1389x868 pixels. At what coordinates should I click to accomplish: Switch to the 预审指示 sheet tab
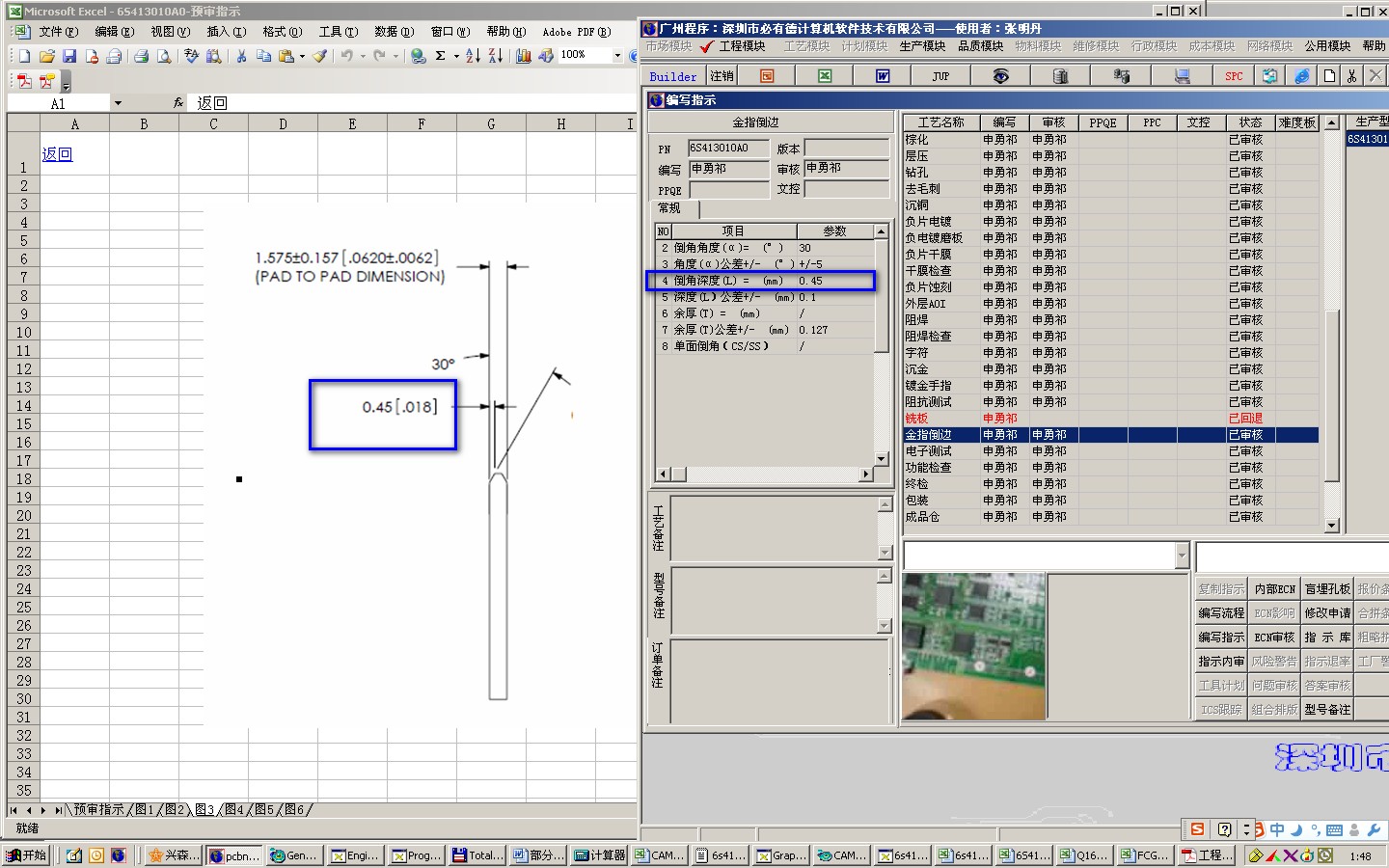click(98, 809)
